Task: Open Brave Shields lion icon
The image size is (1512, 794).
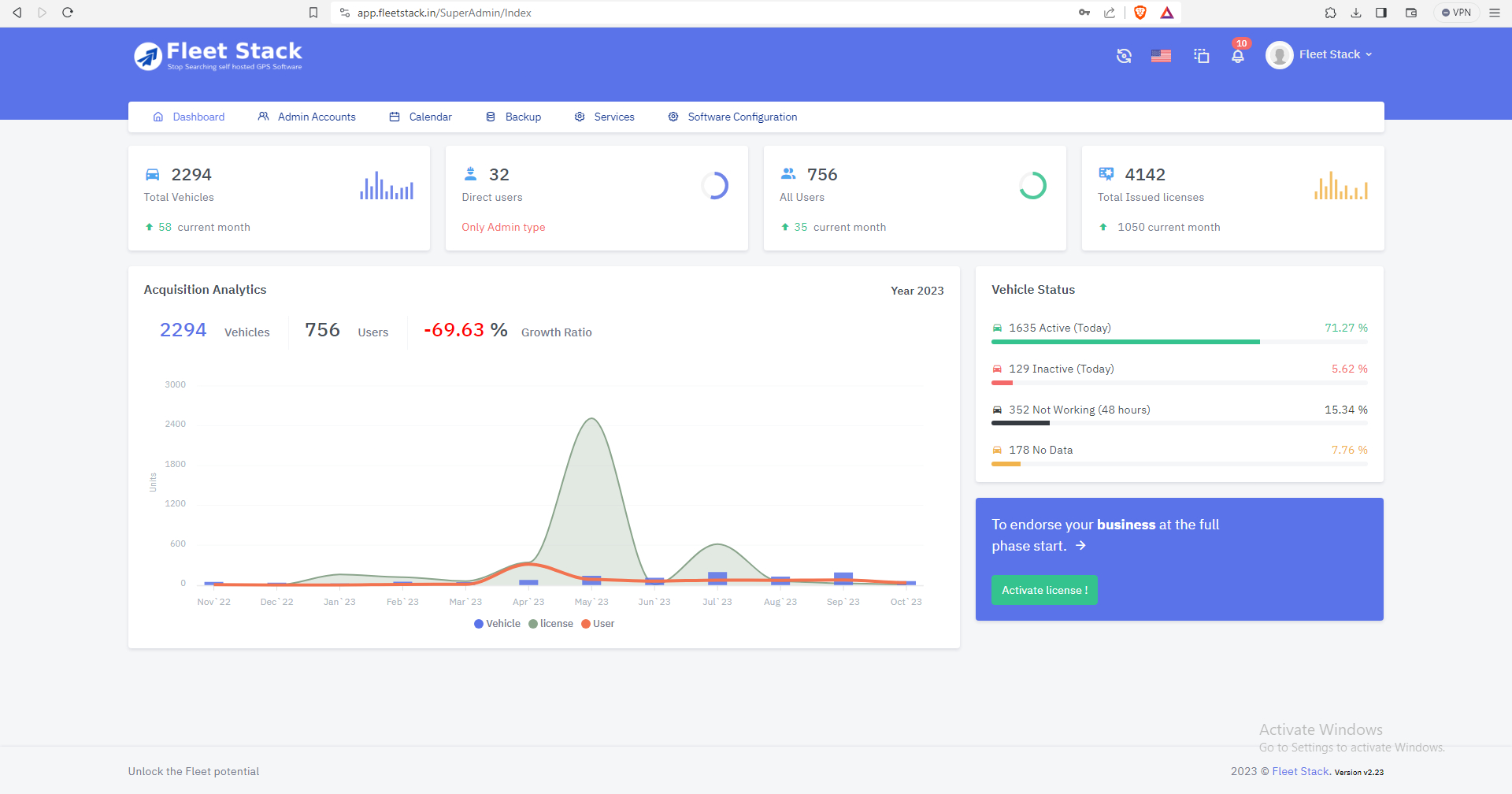Action: coord(1140,13)
